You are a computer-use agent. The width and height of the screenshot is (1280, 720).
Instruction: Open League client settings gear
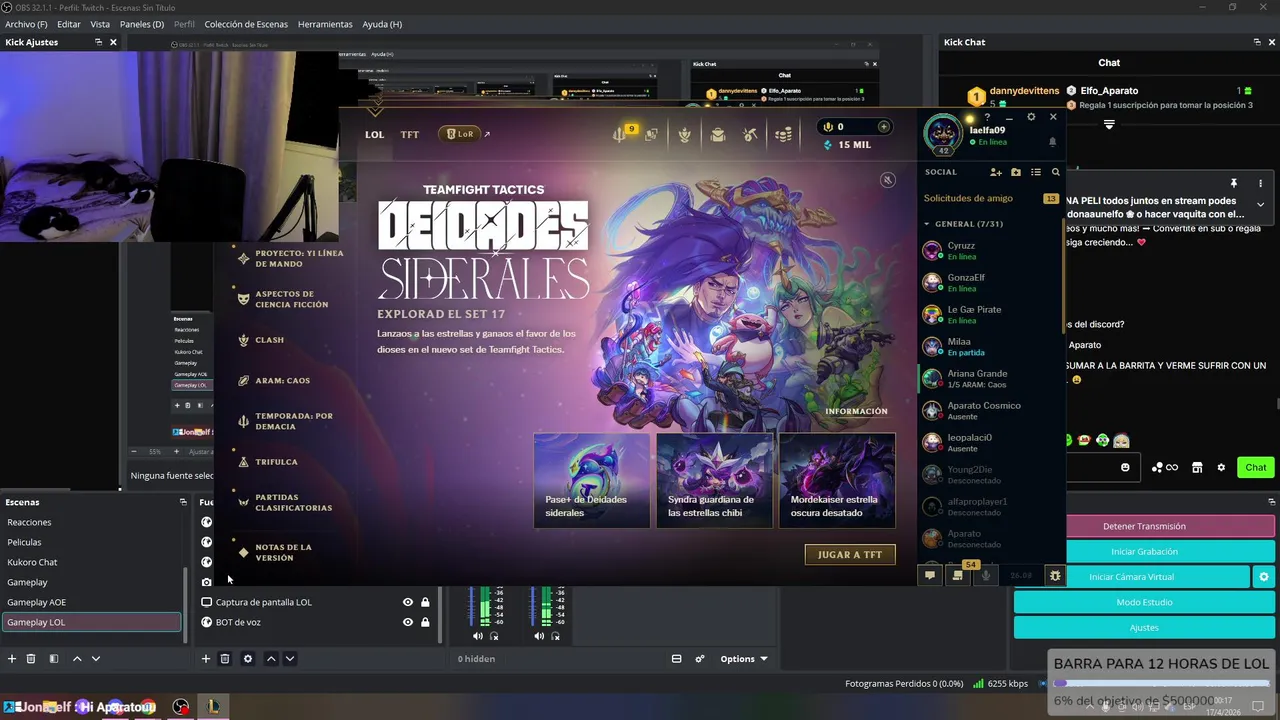tap(1031, 117)
